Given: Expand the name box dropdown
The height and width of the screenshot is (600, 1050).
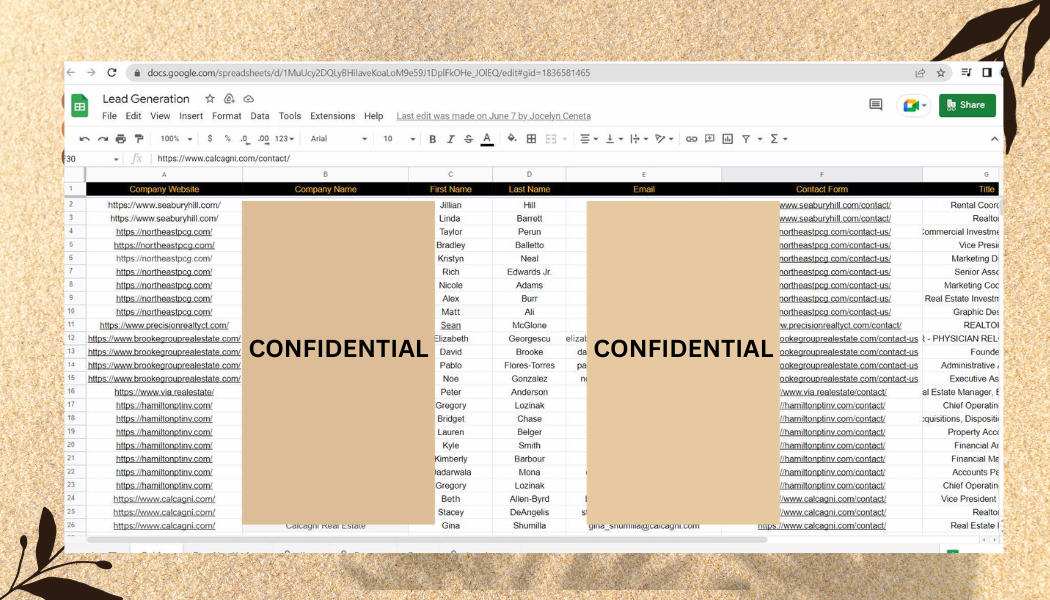Looking at the screenshot, I should pyautogui.click(x=116, y=159).
